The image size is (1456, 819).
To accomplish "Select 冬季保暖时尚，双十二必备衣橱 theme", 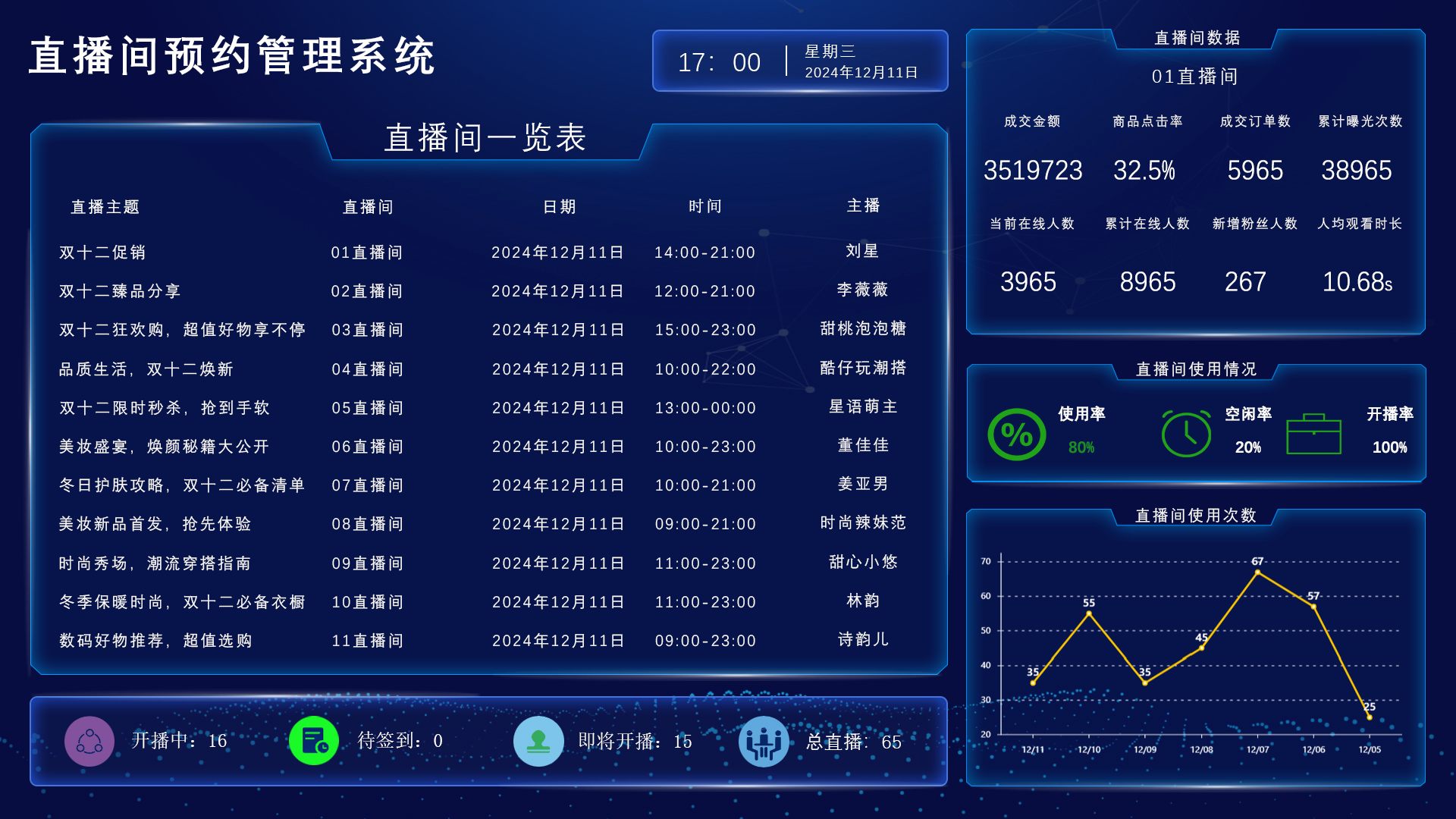I will (x=182, y=602).
